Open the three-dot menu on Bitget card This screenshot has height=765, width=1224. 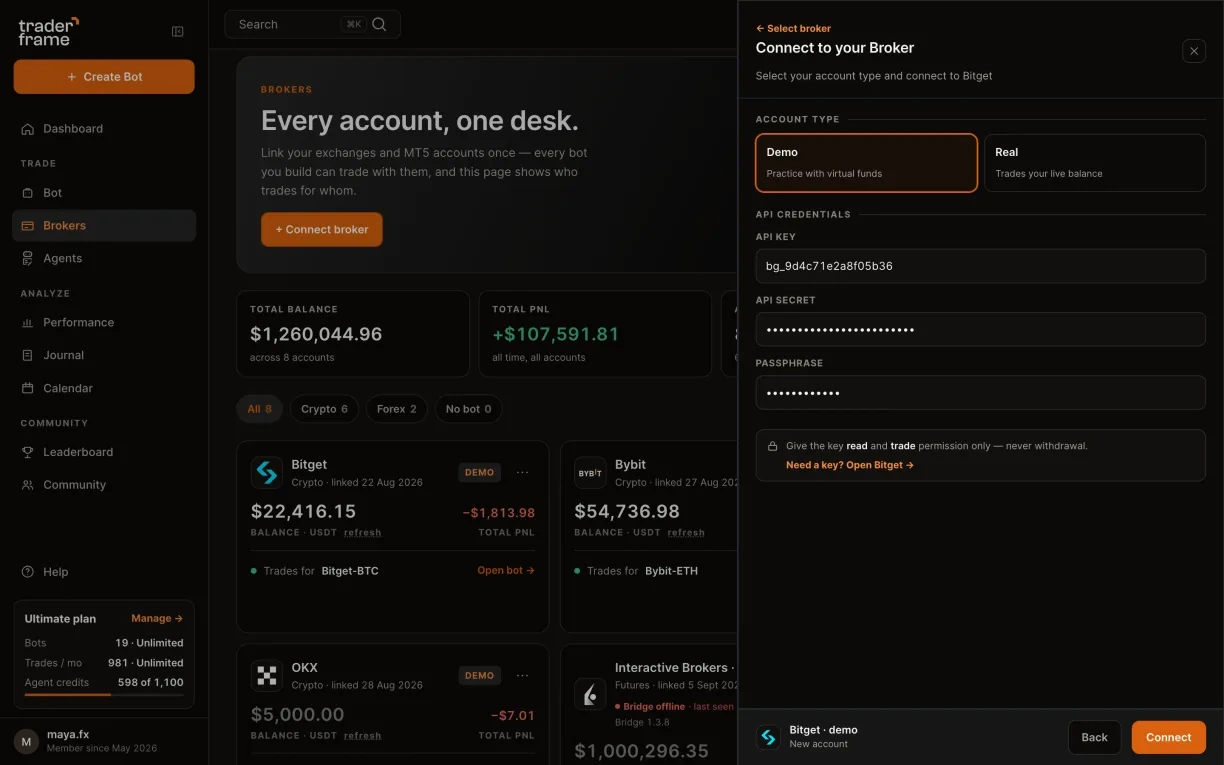pos(522,472)
